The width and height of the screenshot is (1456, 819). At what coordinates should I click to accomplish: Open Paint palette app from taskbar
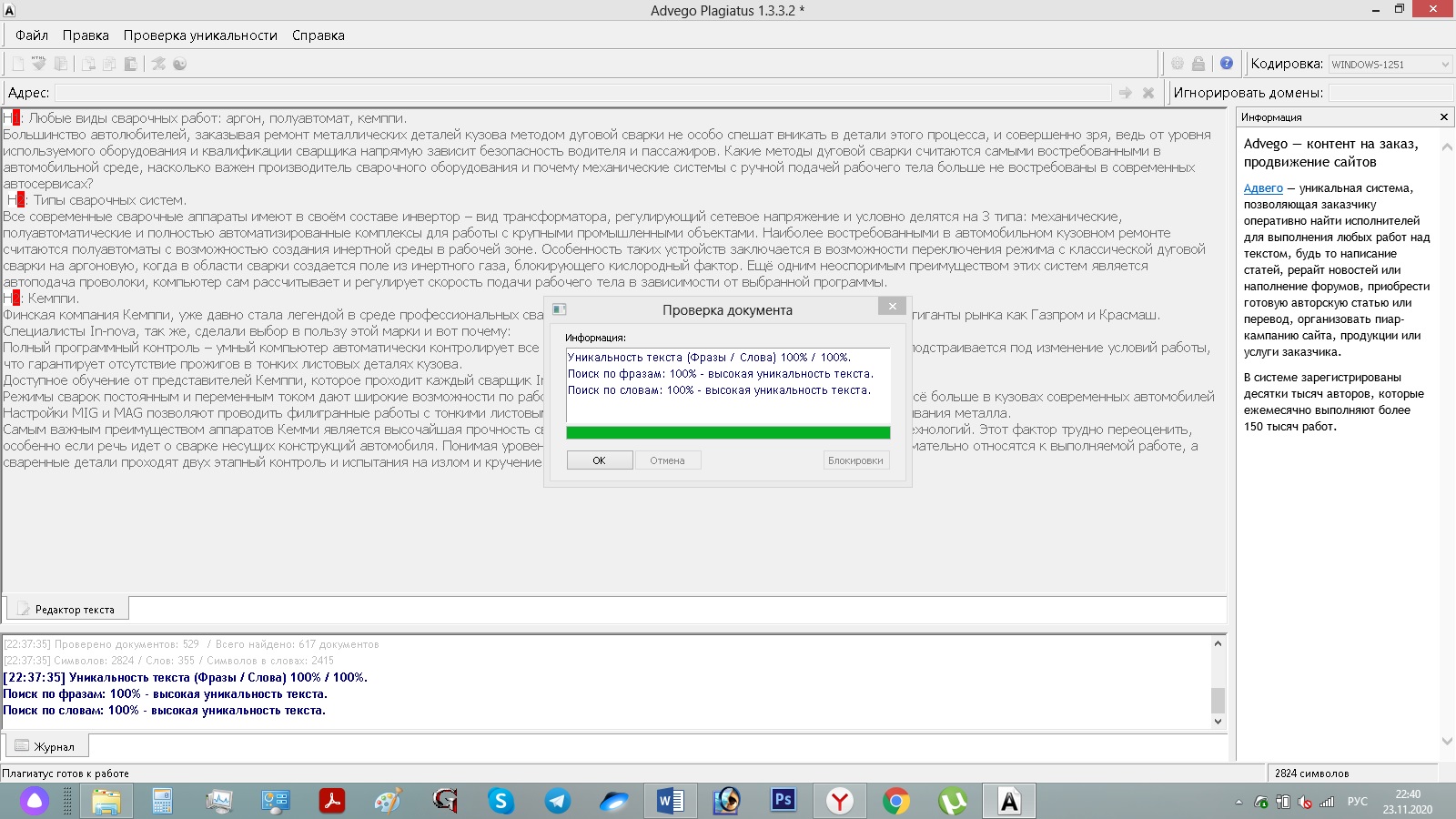tap(388, 801)
